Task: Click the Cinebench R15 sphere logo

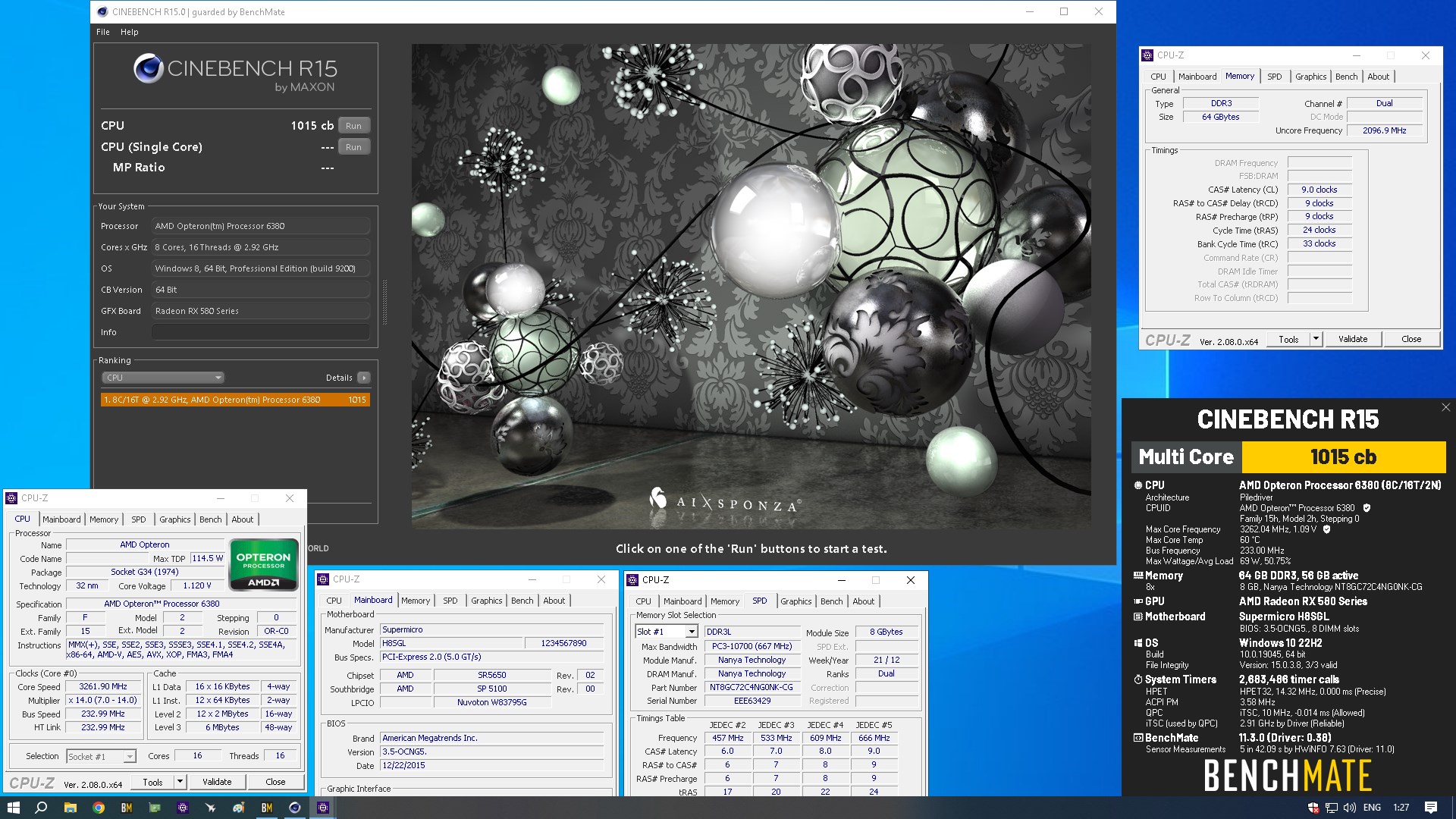Action: pyautogui.click(x=149, y=68)
